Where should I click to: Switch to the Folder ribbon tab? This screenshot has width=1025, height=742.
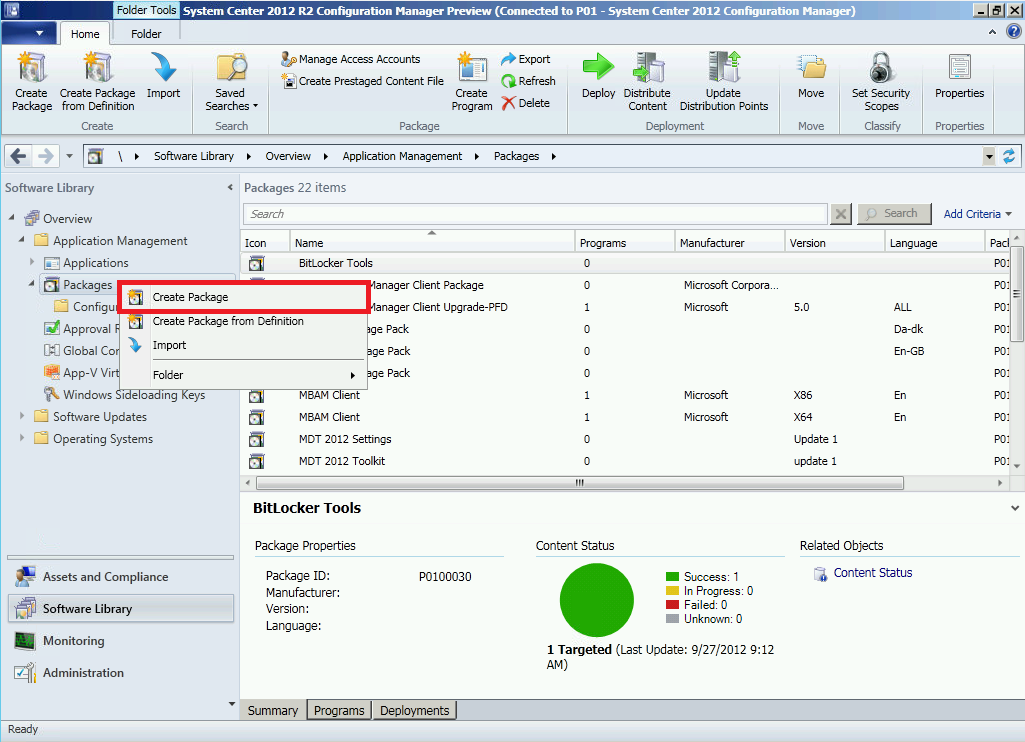(x=146, y=34)
